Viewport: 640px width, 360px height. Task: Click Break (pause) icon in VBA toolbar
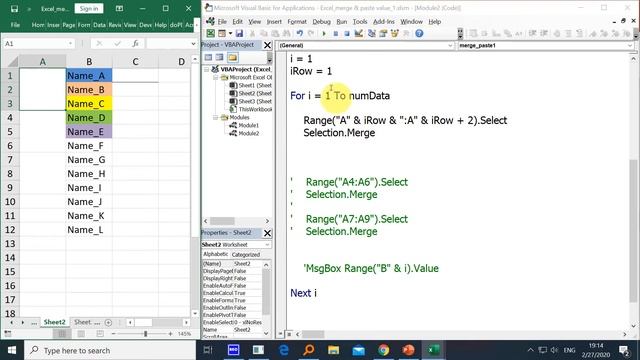[x=336, y=33]
